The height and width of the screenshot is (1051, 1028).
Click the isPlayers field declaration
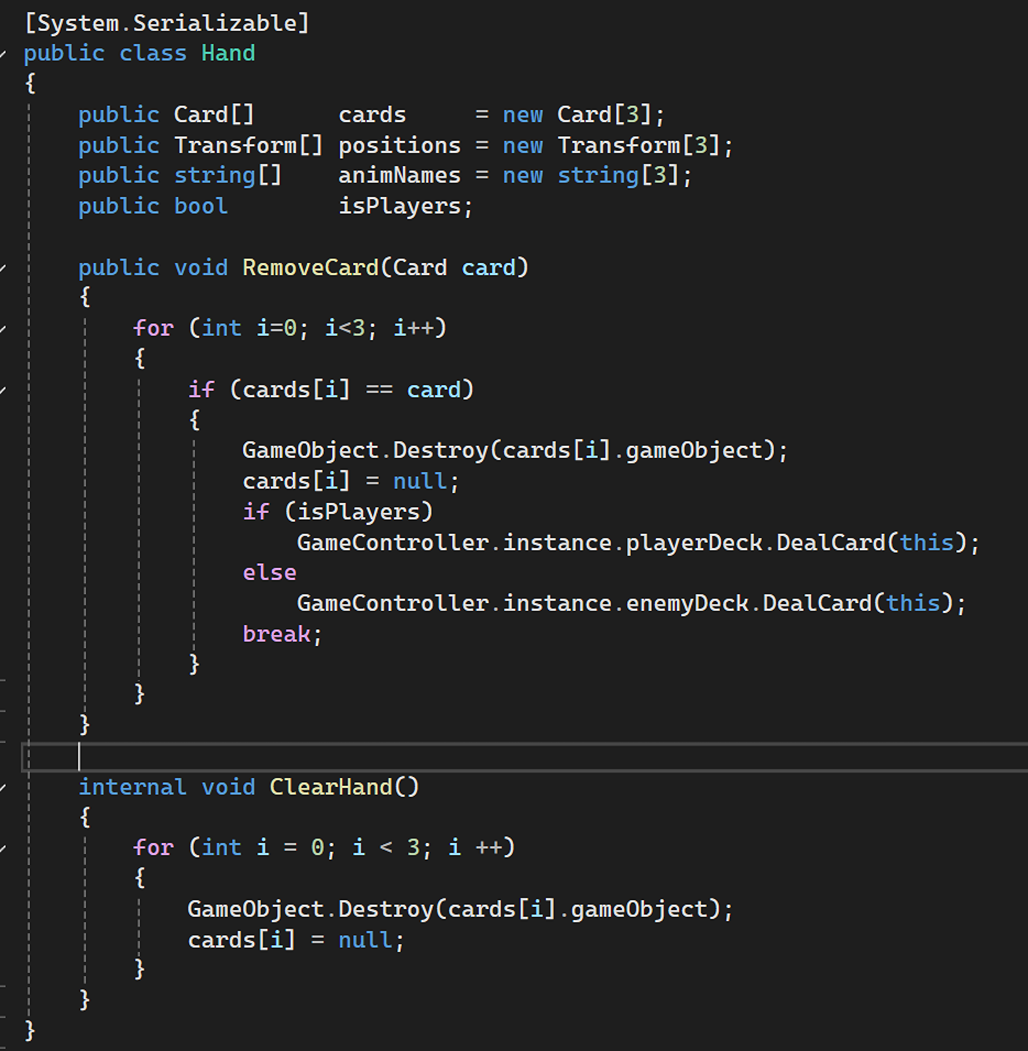coord(403,206)
